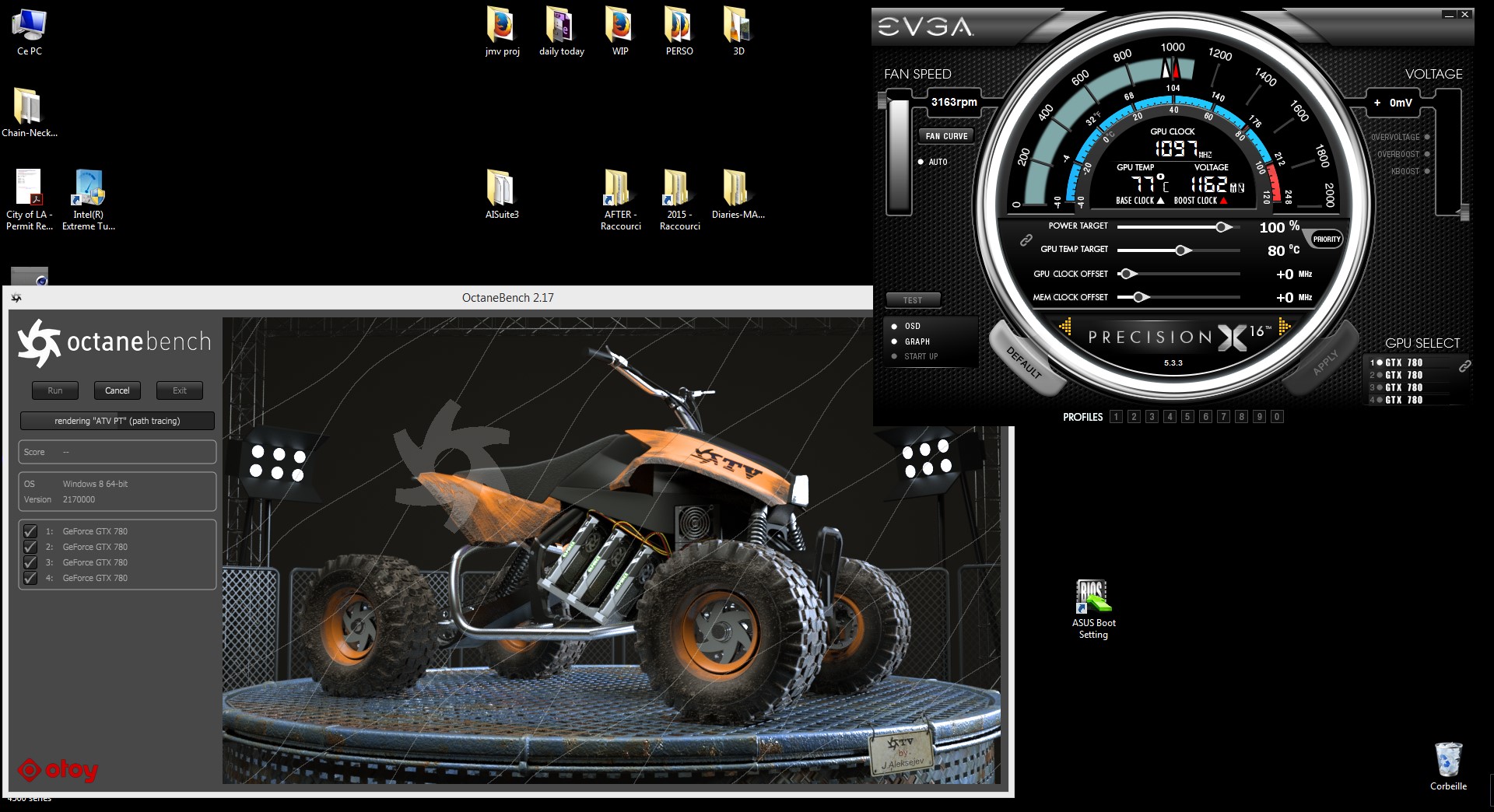Click the GPU sync link icon in GPU Select
The width and height of the screenshot is (1494, 812).
(x=1464, y=366)
